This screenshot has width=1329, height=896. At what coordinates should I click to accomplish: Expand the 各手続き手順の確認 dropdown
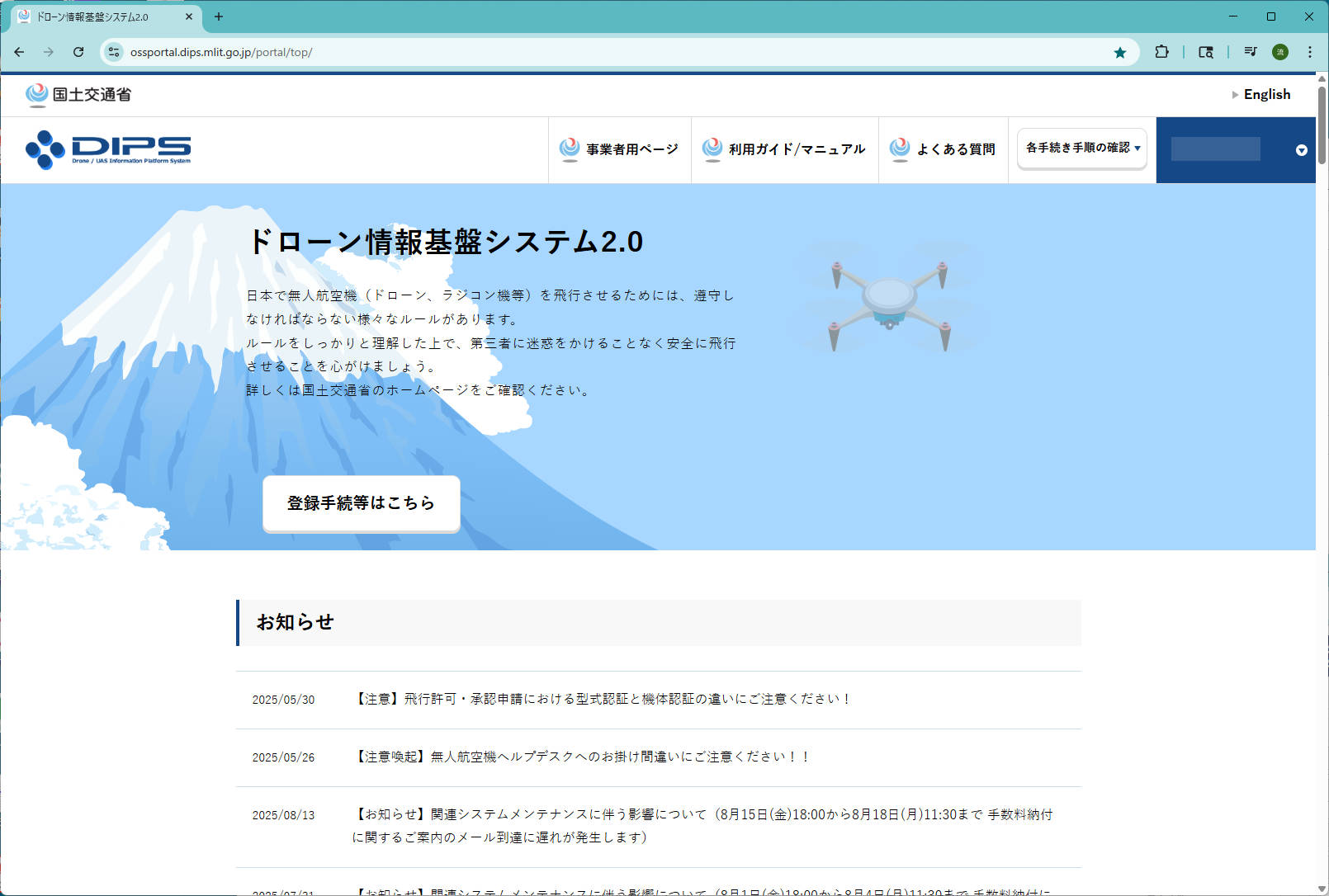pyautogui.click(x=1082, y=148)
